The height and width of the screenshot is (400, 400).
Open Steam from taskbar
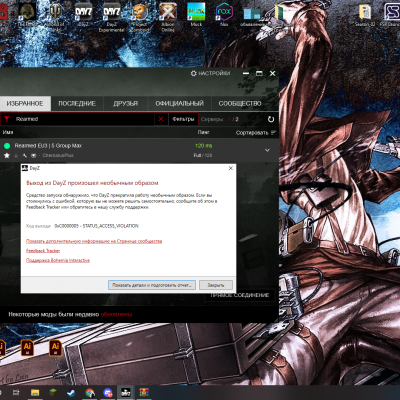71,393
